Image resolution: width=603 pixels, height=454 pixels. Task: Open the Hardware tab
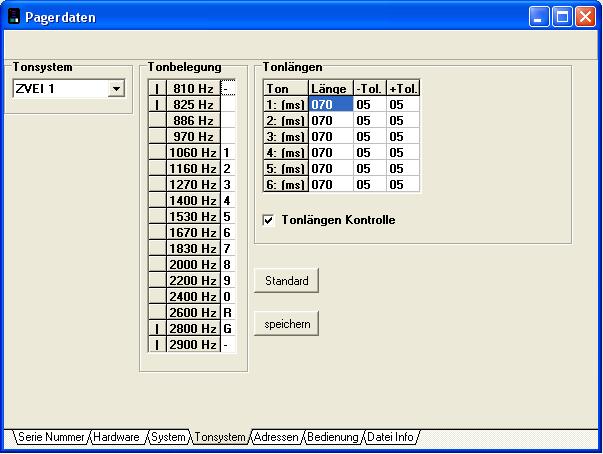117,437
